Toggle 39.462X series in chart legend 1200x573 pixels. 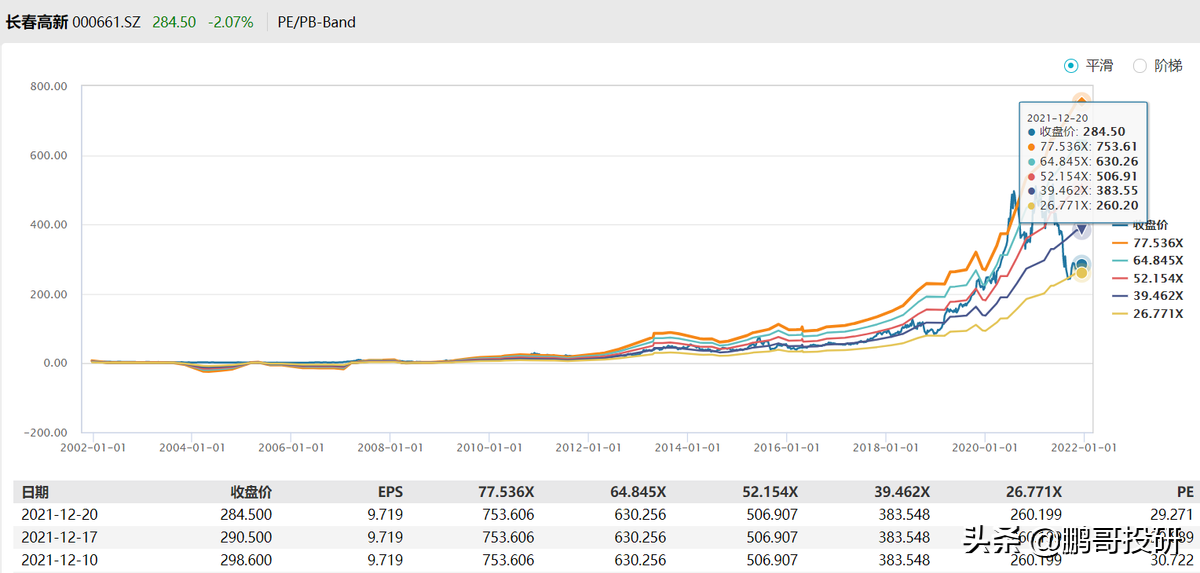(1146, 296)
